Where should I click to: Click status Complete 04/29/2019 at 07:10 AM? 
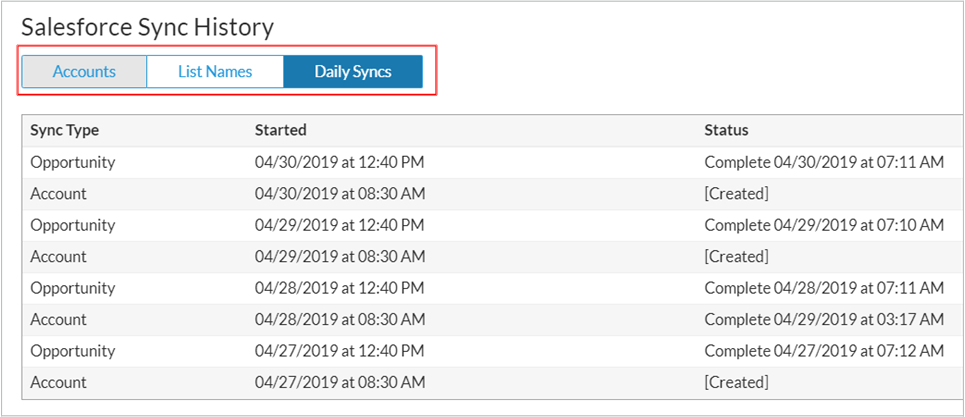click(824, 225)
